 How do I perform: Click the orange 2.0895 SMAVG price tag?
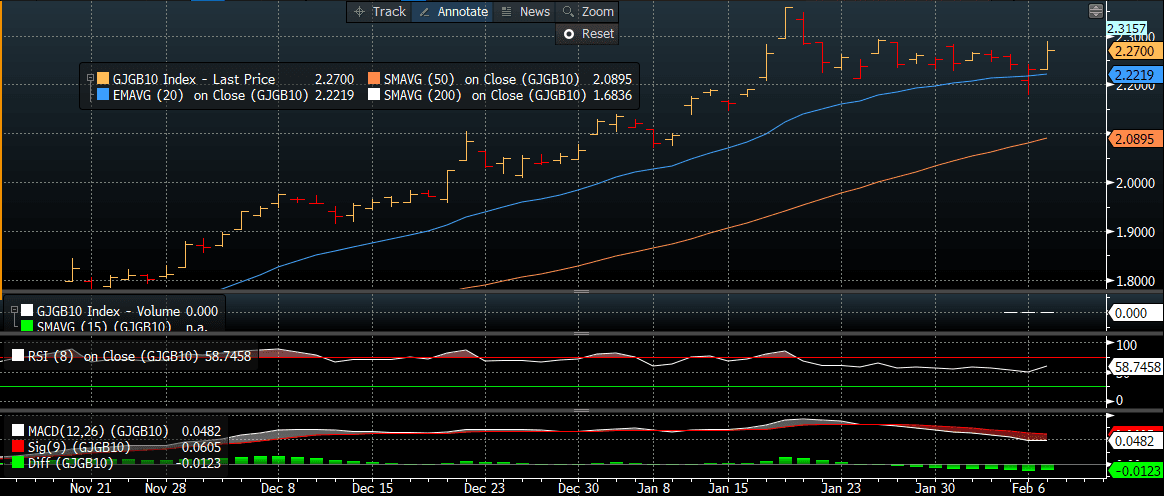(1135, 141)
